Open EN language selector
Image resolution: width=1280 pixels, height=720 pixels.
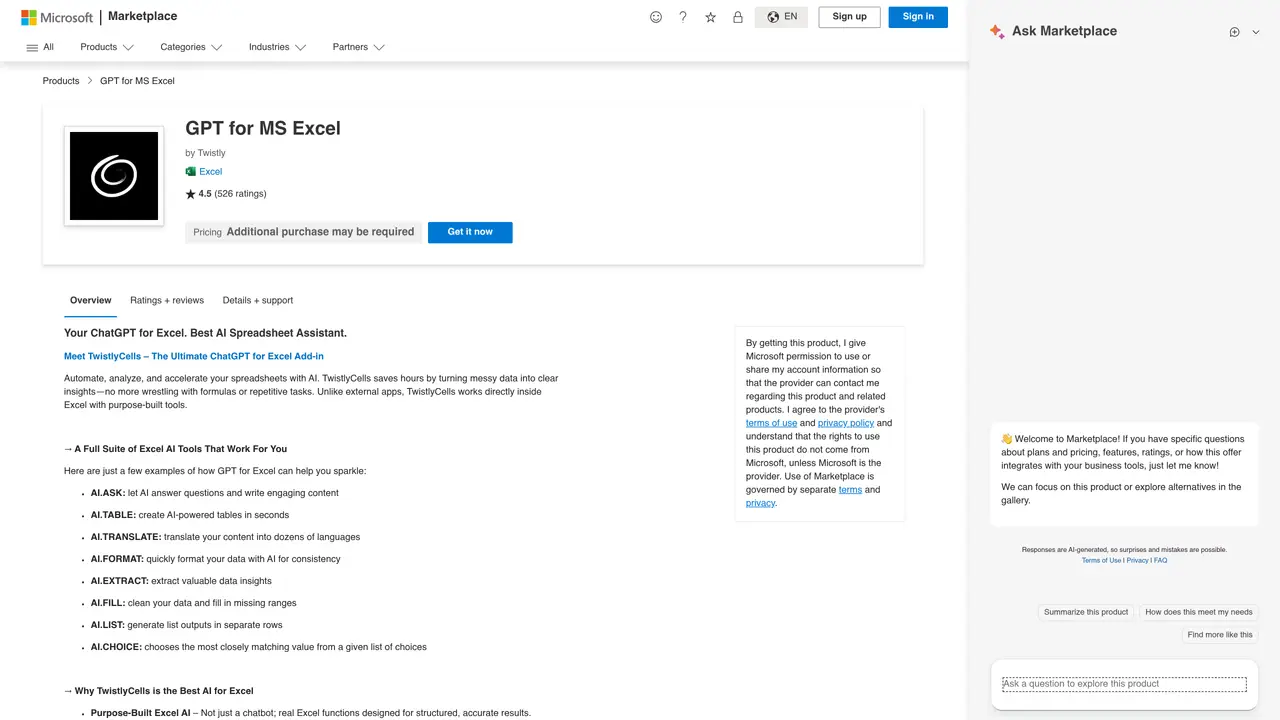[x=781, y=17]
